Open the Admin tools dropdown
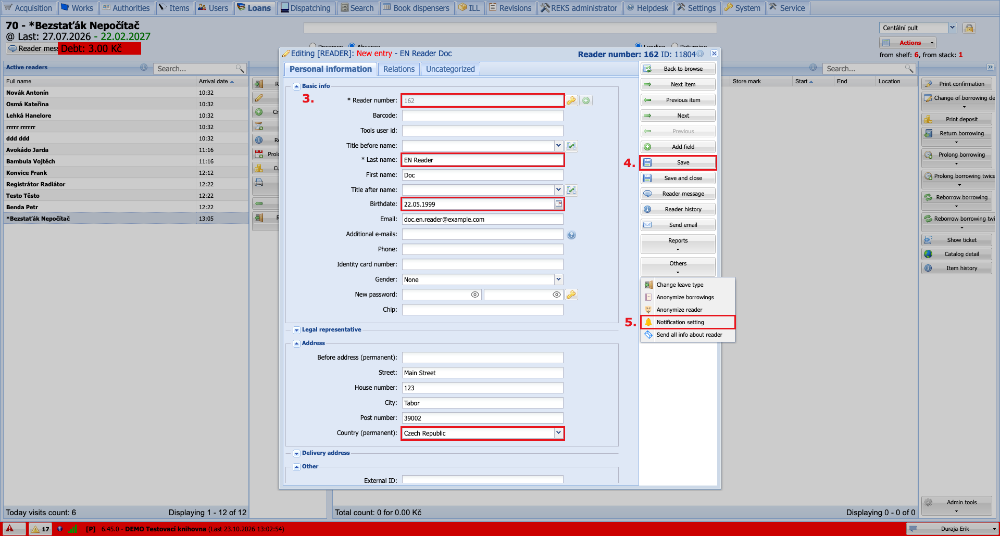Image resolution: width=1000 pixels, height=536 pixels. 956,505
